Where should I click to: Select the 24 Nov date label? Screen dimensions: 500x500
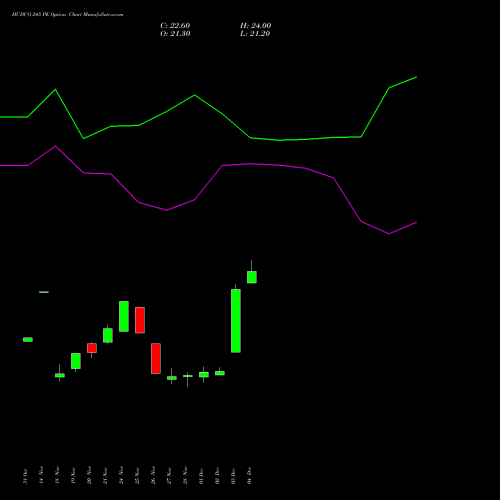tap(121, 475)
